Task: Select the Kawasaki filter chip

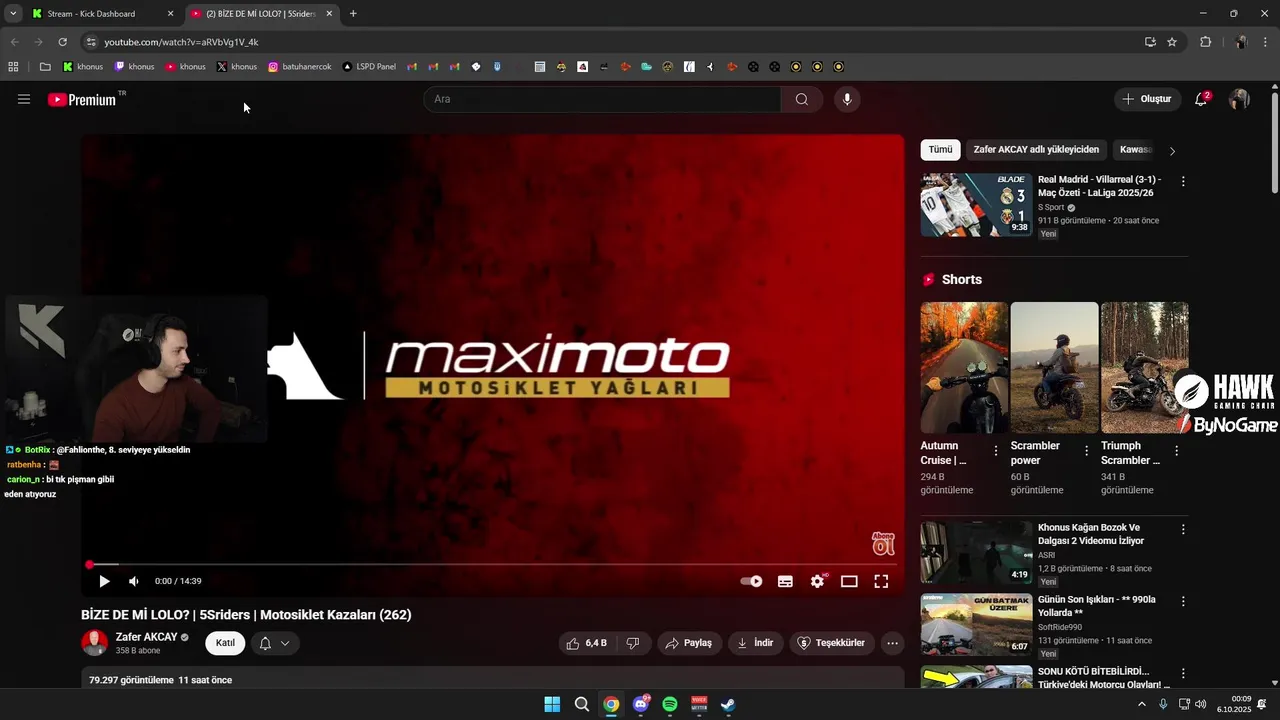Action: pyautogui.click(x=1136, y=150)
